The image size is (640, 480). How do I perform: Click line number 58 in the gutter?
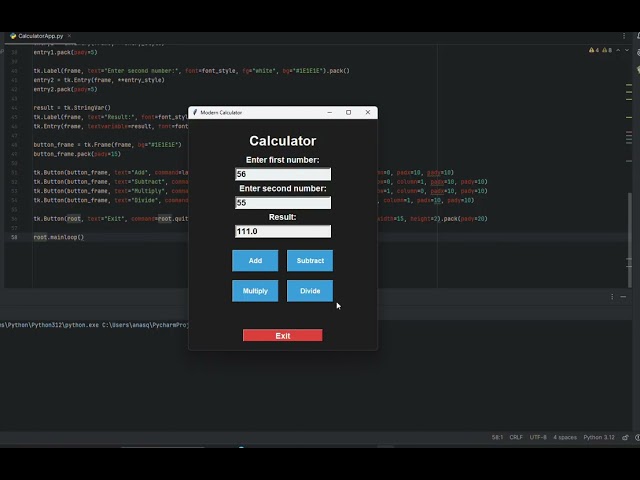click(x=14, y=237)
